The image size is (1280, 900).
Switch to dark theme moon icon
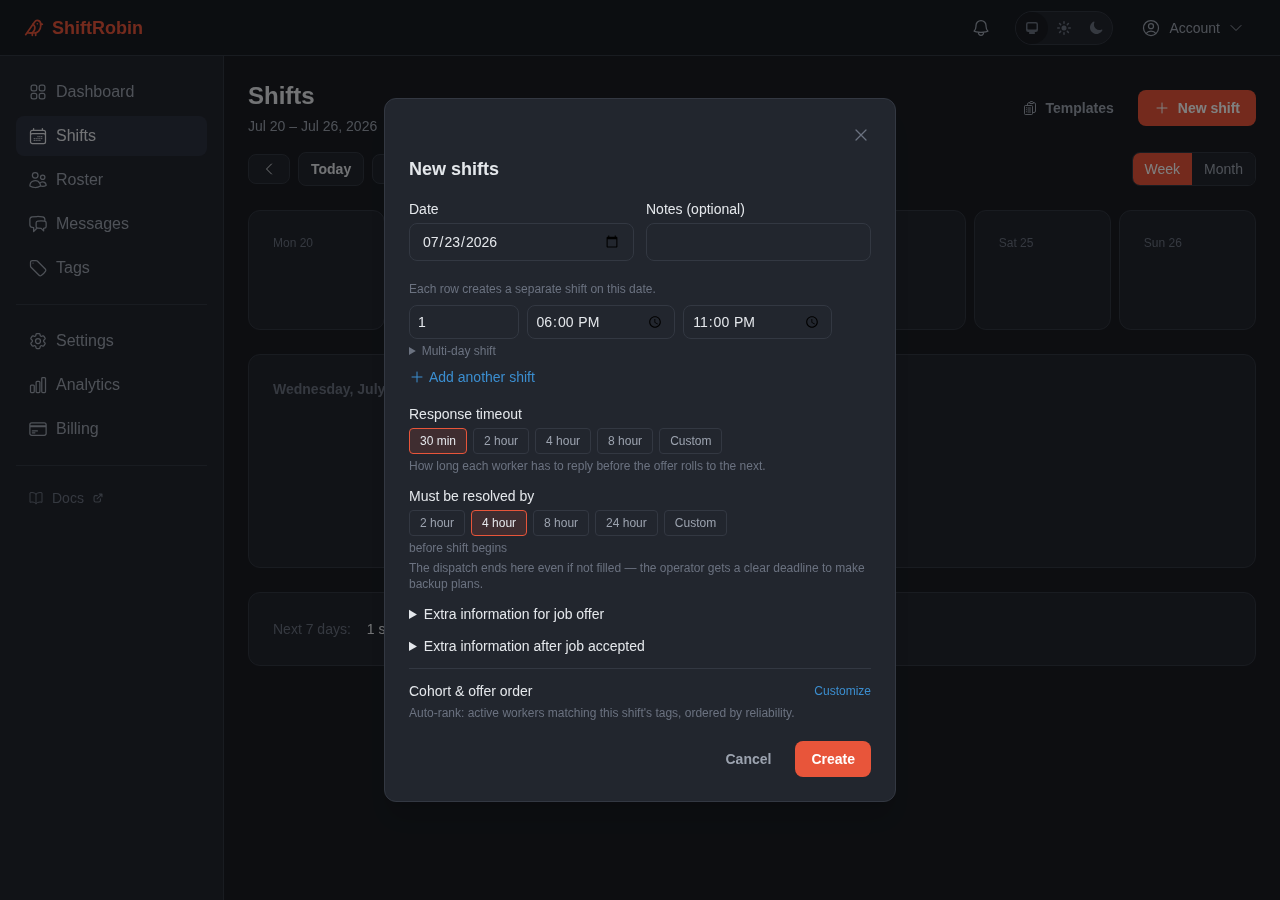coord(1096,28)
